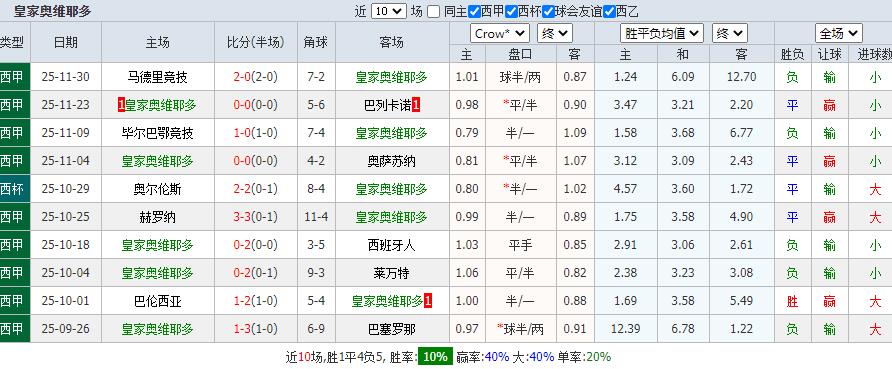Click the red 胜 result in 巴伦西亚 row

click(x=792, y=301)
